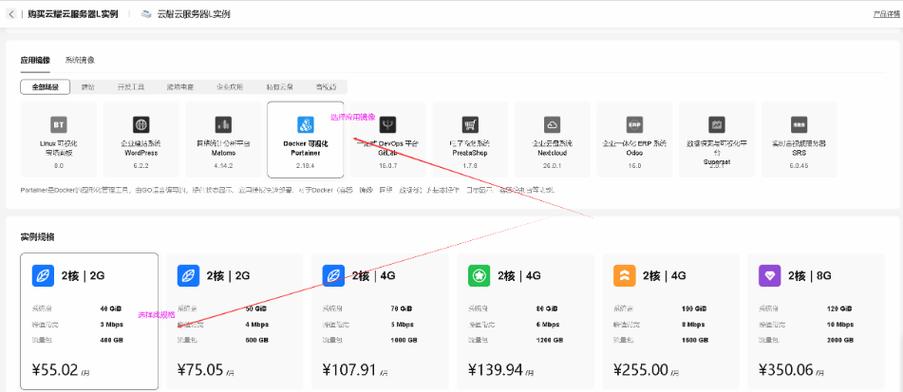Click the ¥255.00 price text
The image size is (903, 392).
point(641,370)
